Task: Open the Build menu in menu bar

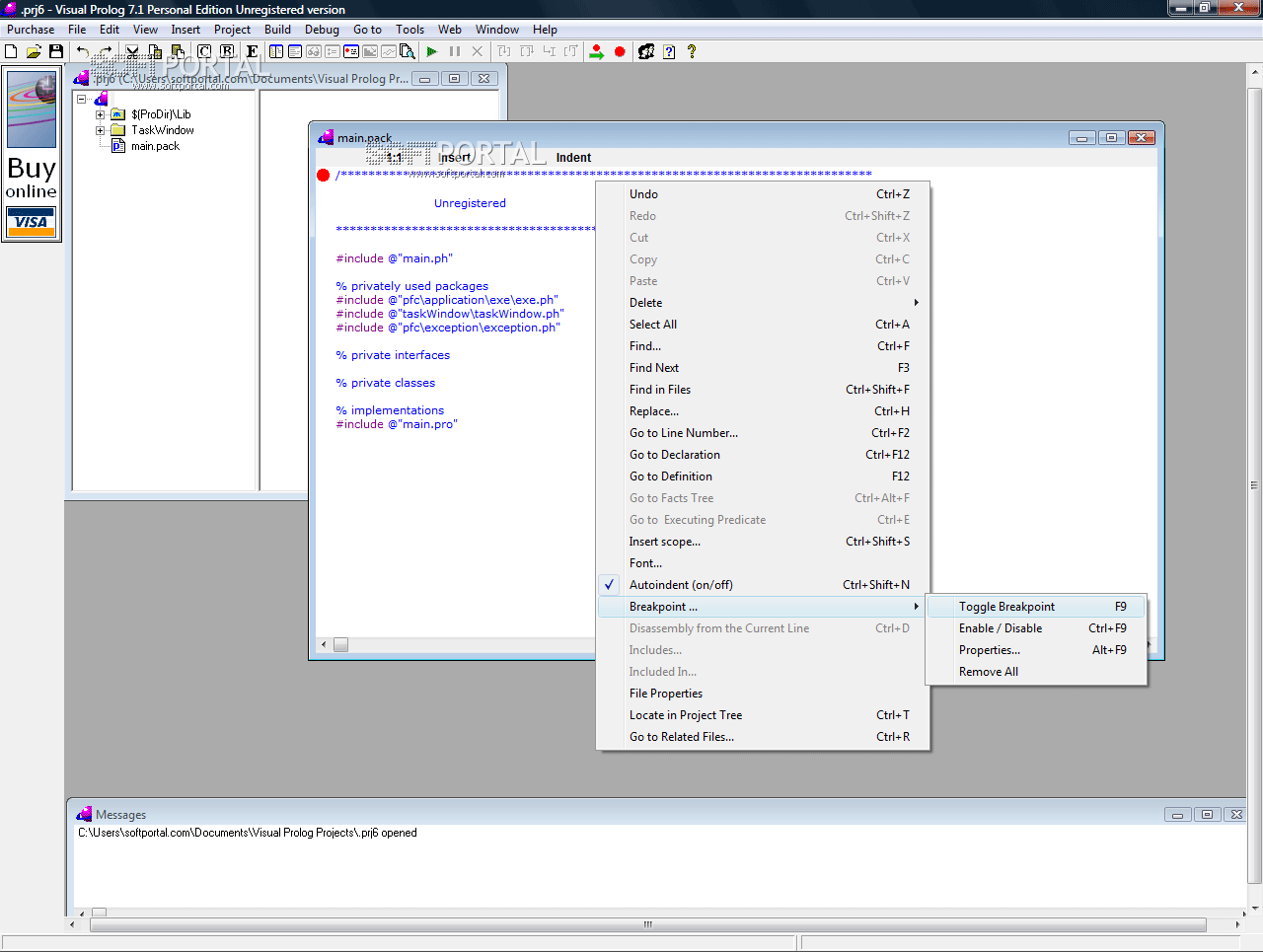Action: pos(277,30)
